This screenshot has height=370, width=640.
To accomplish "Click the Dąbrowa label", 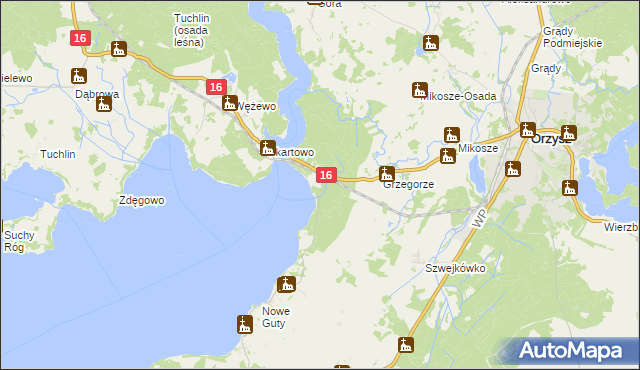I will click(97, 94).
